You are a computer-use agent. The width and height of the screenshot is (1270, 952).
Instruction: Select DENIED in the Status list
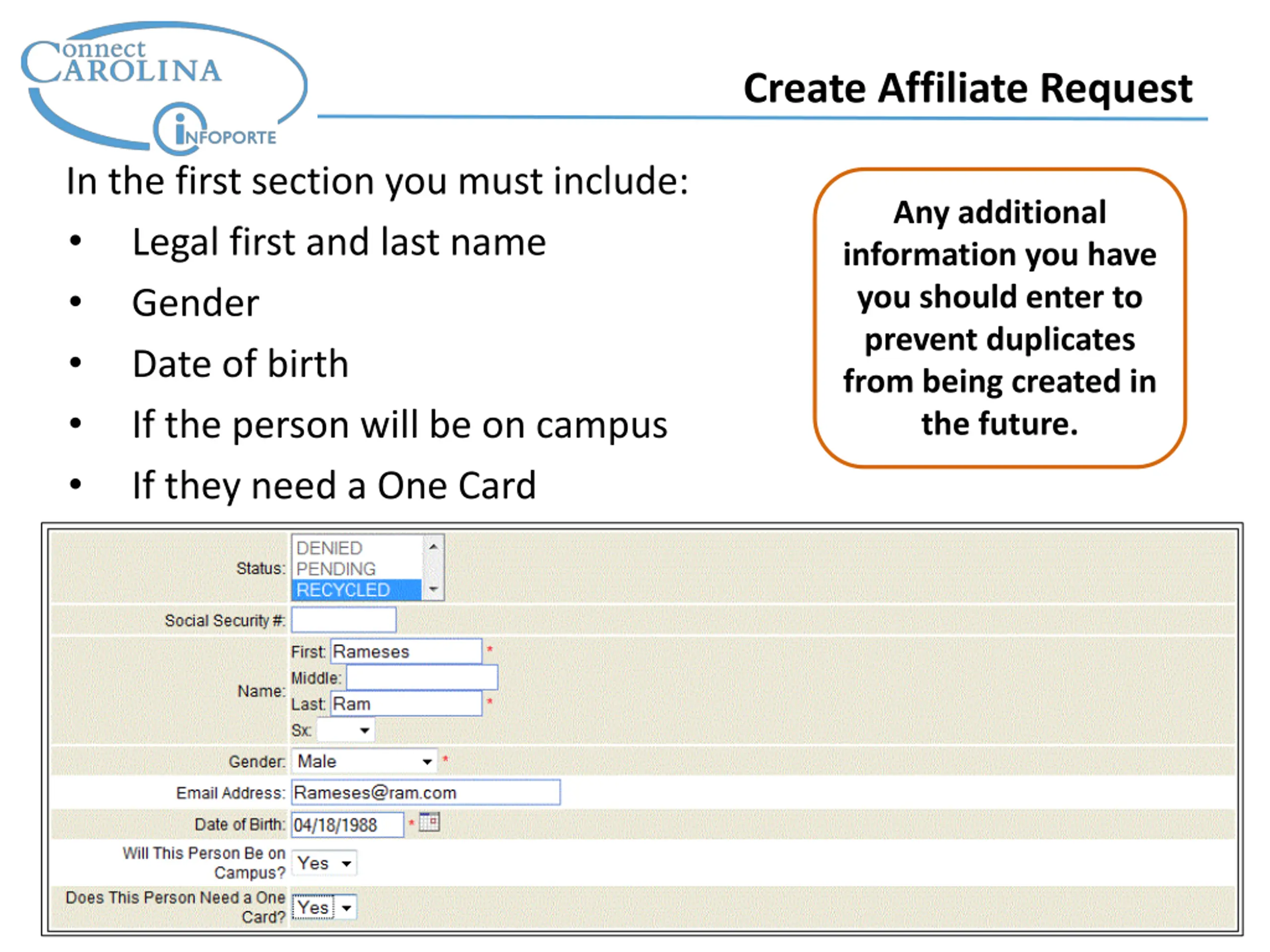click(357, 547)
